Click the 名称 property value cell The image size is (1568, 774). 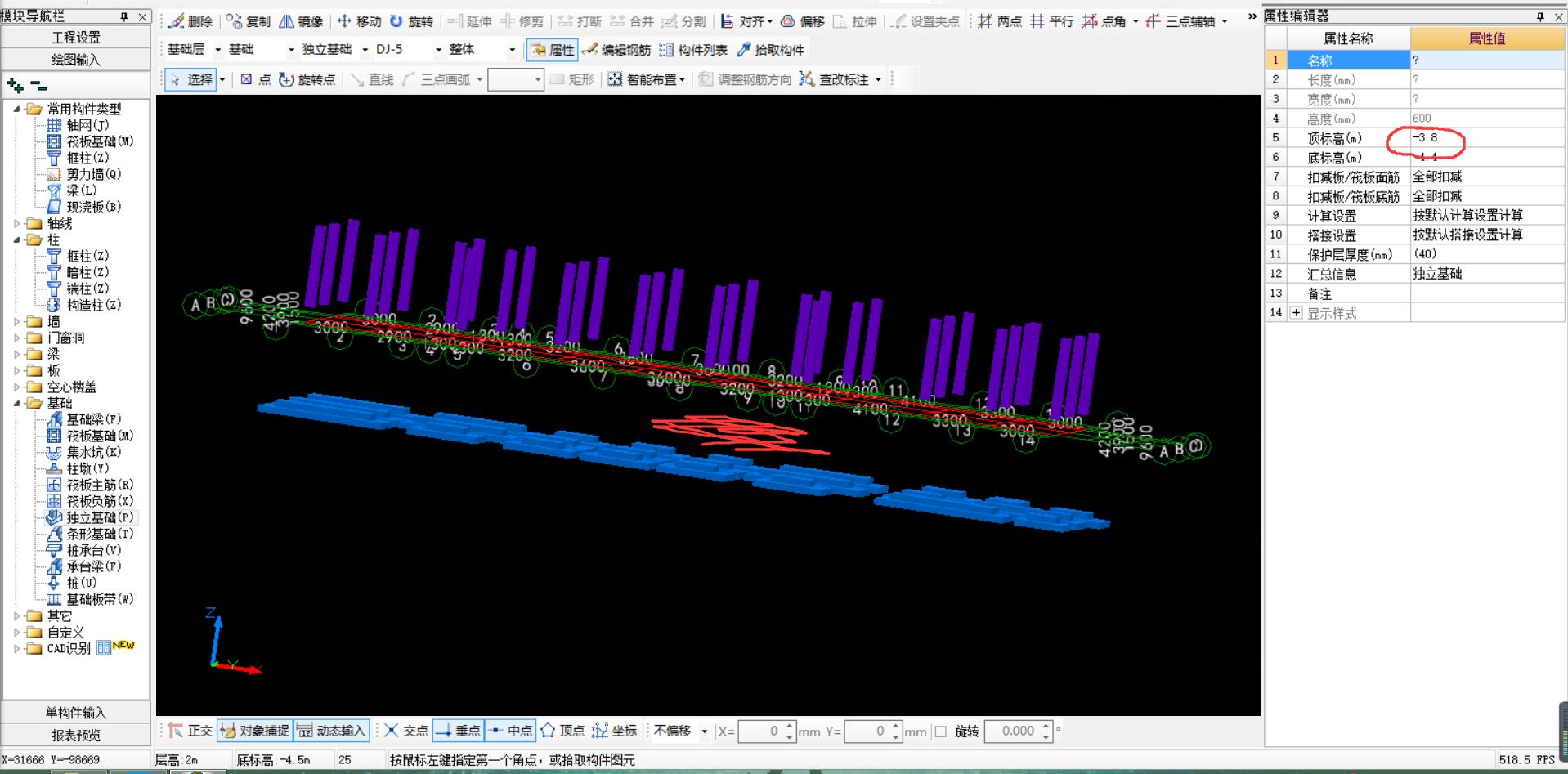(x=1487, y=60)
